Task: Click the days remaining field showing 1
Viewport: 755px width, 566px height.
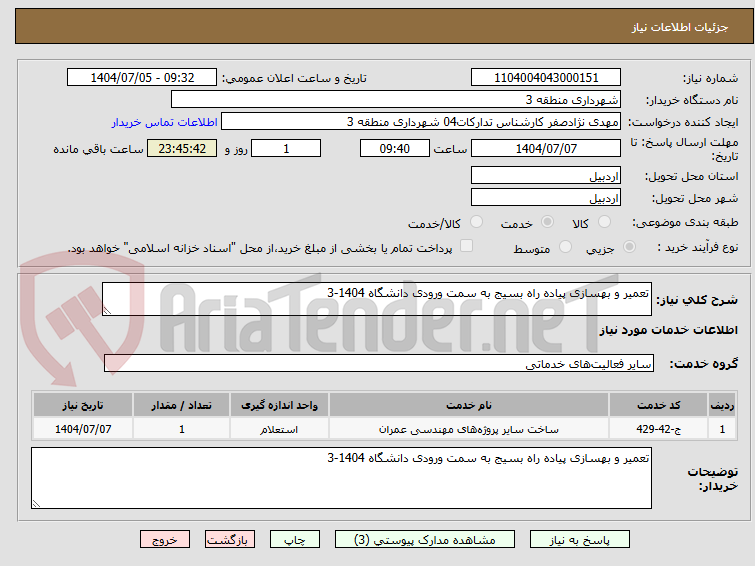Action: [x=286, y=148]
